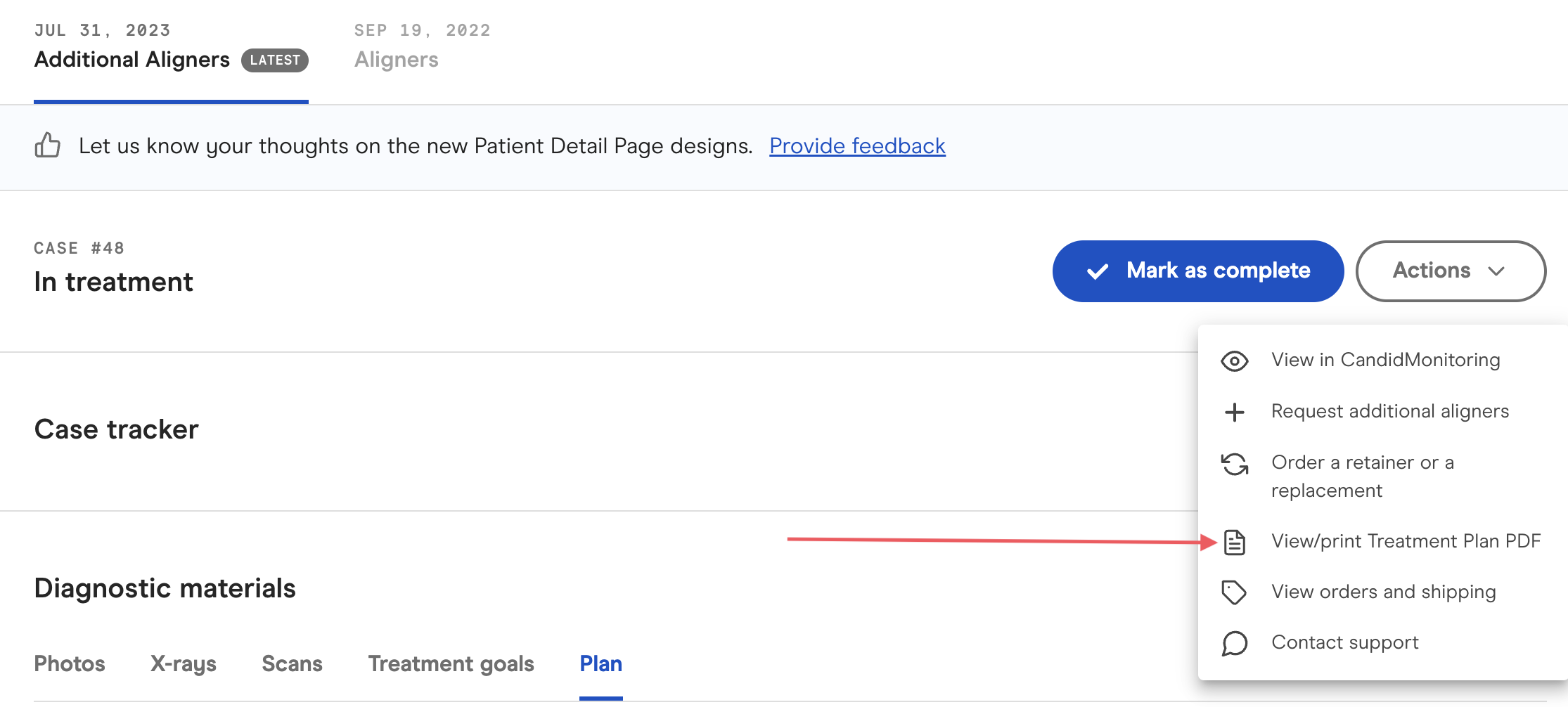Open the Sep 19, 2022 Aligners tab
The image size is (1568, 707).
point(396,59)
